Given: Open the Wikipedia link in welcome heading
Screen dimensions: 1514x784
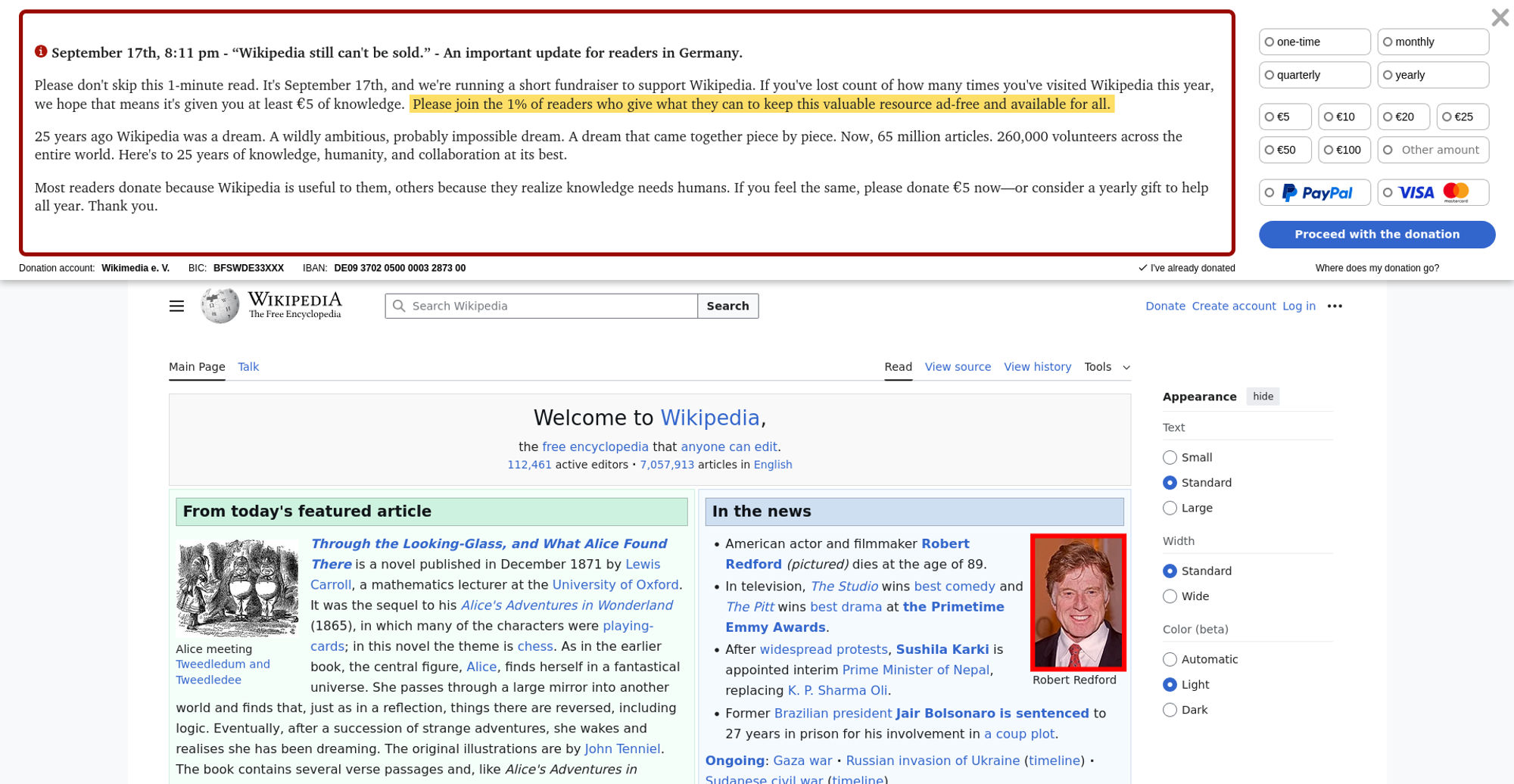Looking at the screenshot, I should [709, 418].
